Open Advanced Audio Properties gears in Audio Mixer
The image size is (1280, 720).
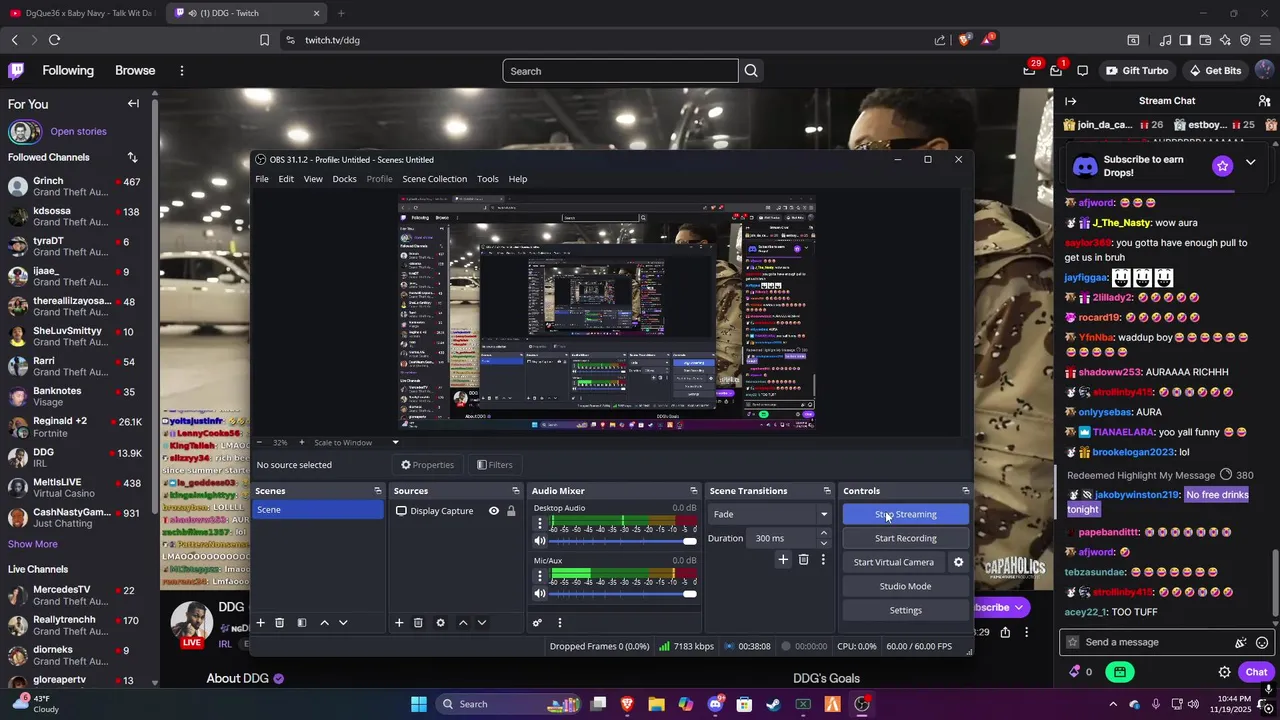537,622
